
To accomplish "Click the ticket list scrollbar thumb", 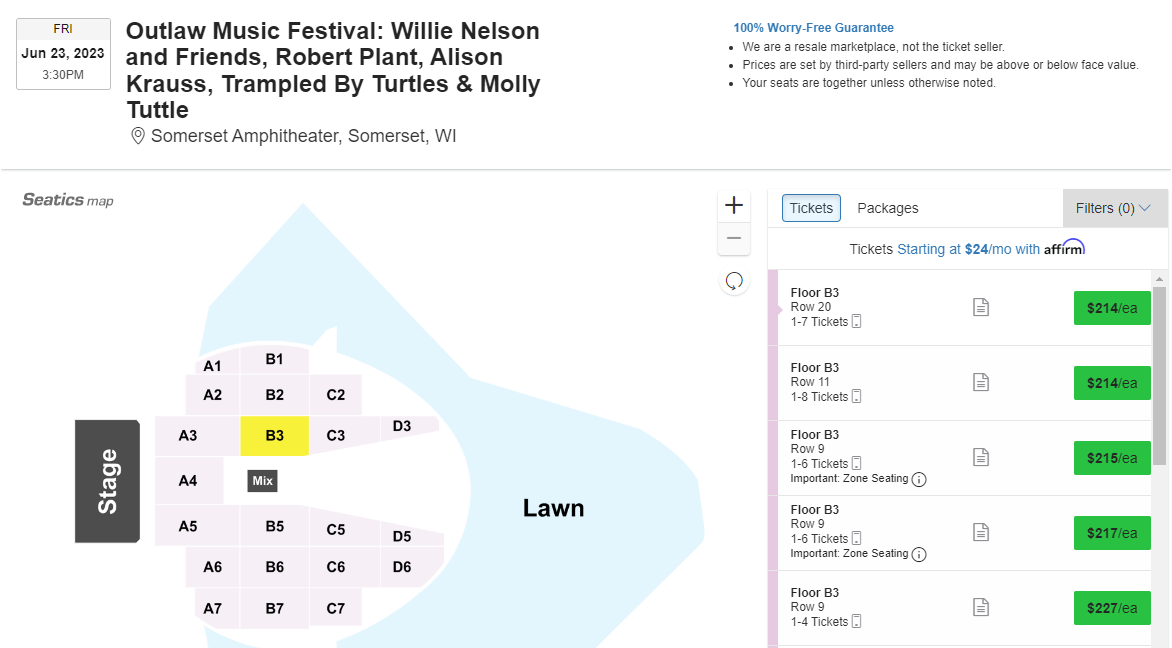I will (x=1159, y=375).
